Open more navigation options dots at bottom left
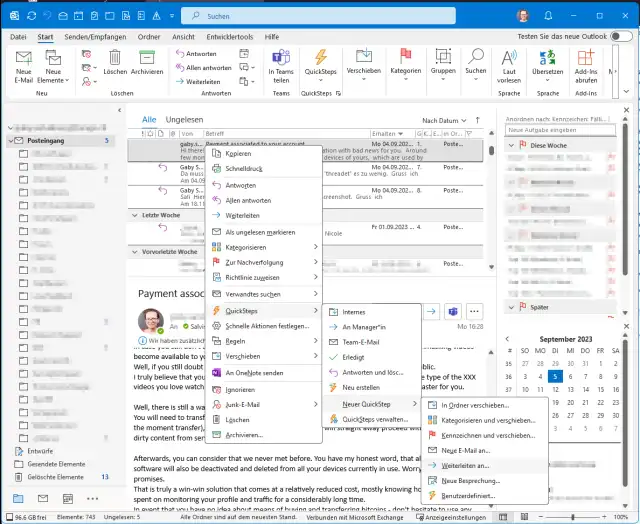640x524 pixels. 93,498
